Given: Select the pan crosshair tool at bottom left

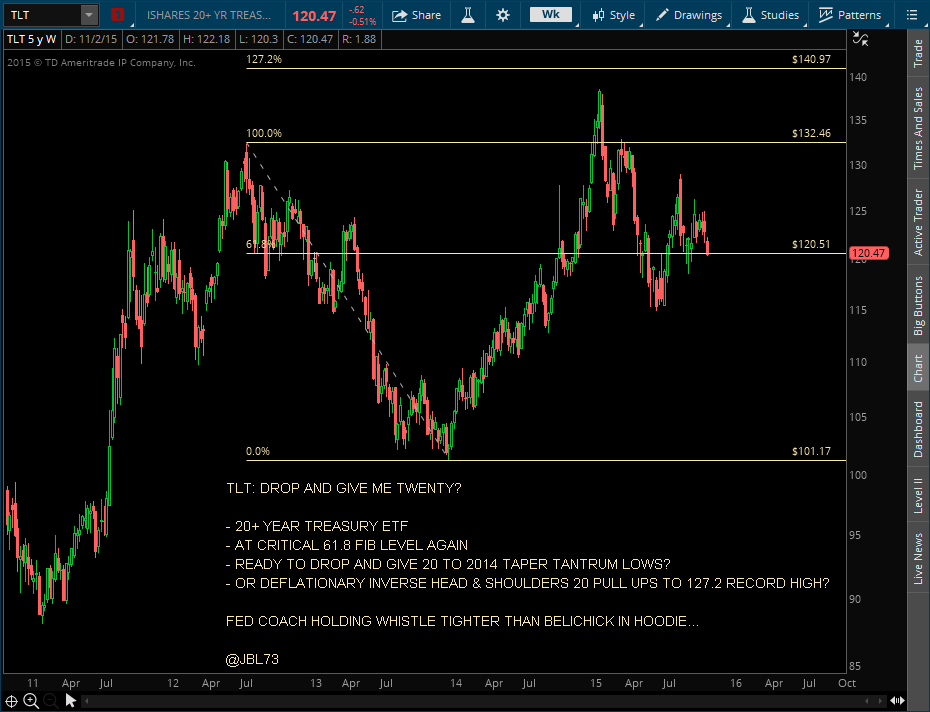Looking at the screenshot, I should coord(9,700).
